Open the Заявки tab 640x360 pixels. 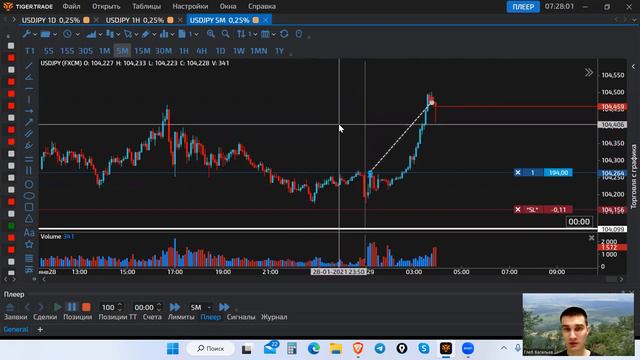[16, 317]
